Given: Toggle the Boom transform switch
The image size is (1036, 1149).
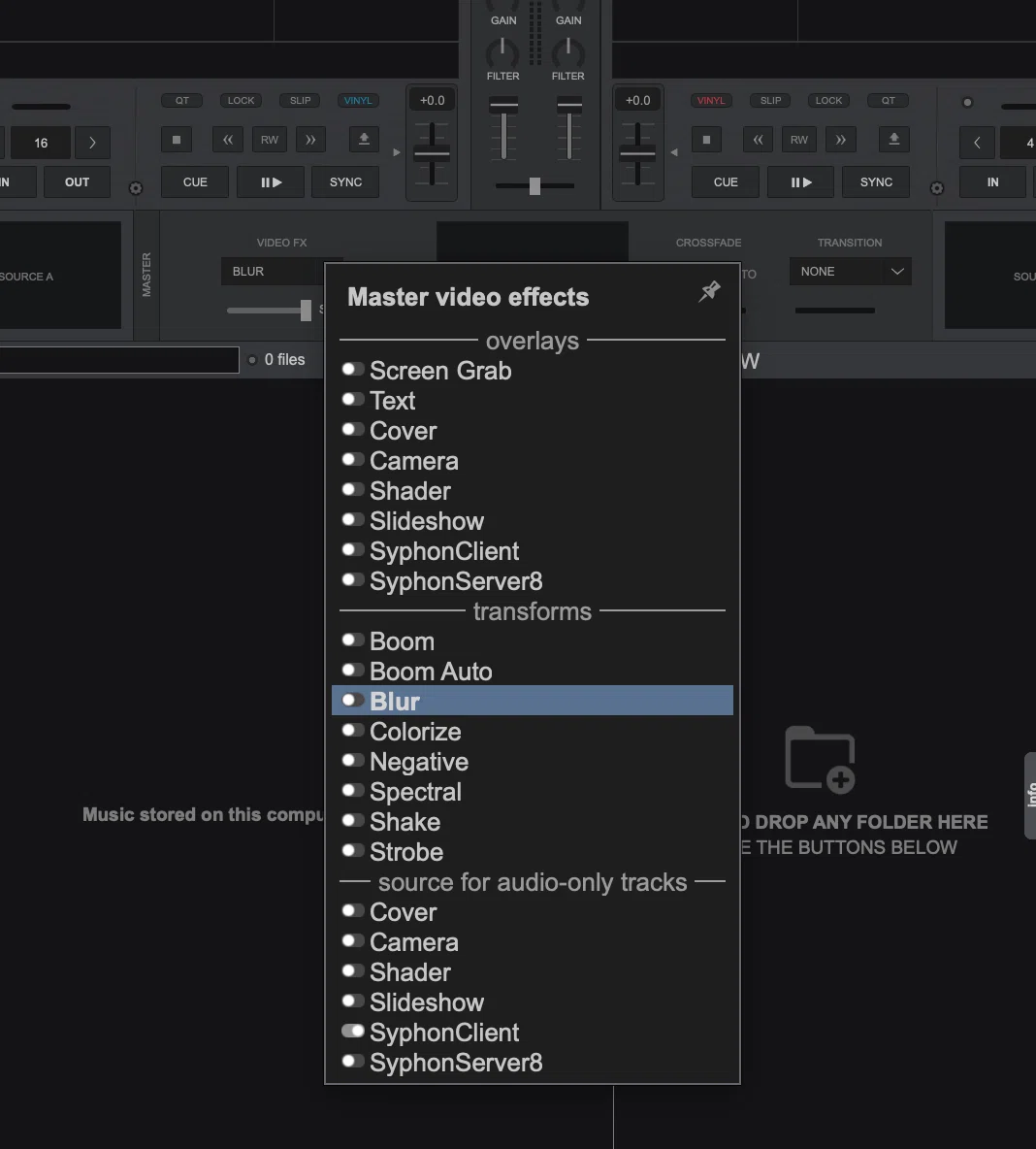Looking at the screenshot, I should click(x=353, y=640).
